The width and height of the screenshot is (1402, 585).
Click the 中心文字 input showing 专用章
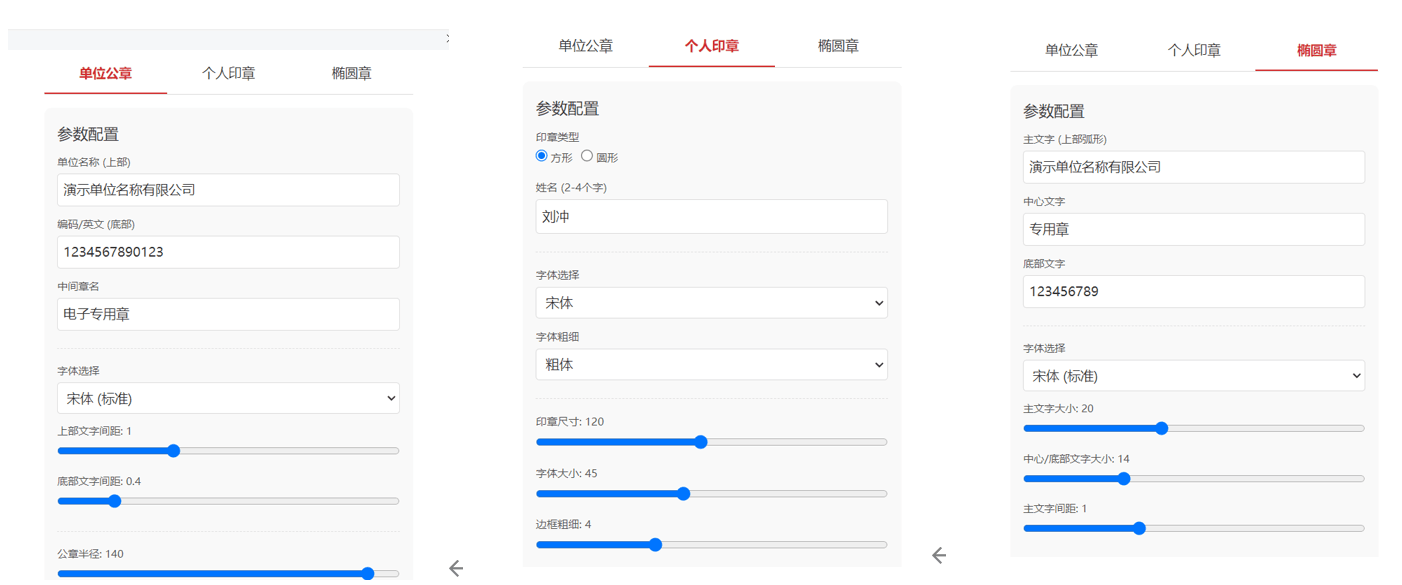tap(1194, 229)
